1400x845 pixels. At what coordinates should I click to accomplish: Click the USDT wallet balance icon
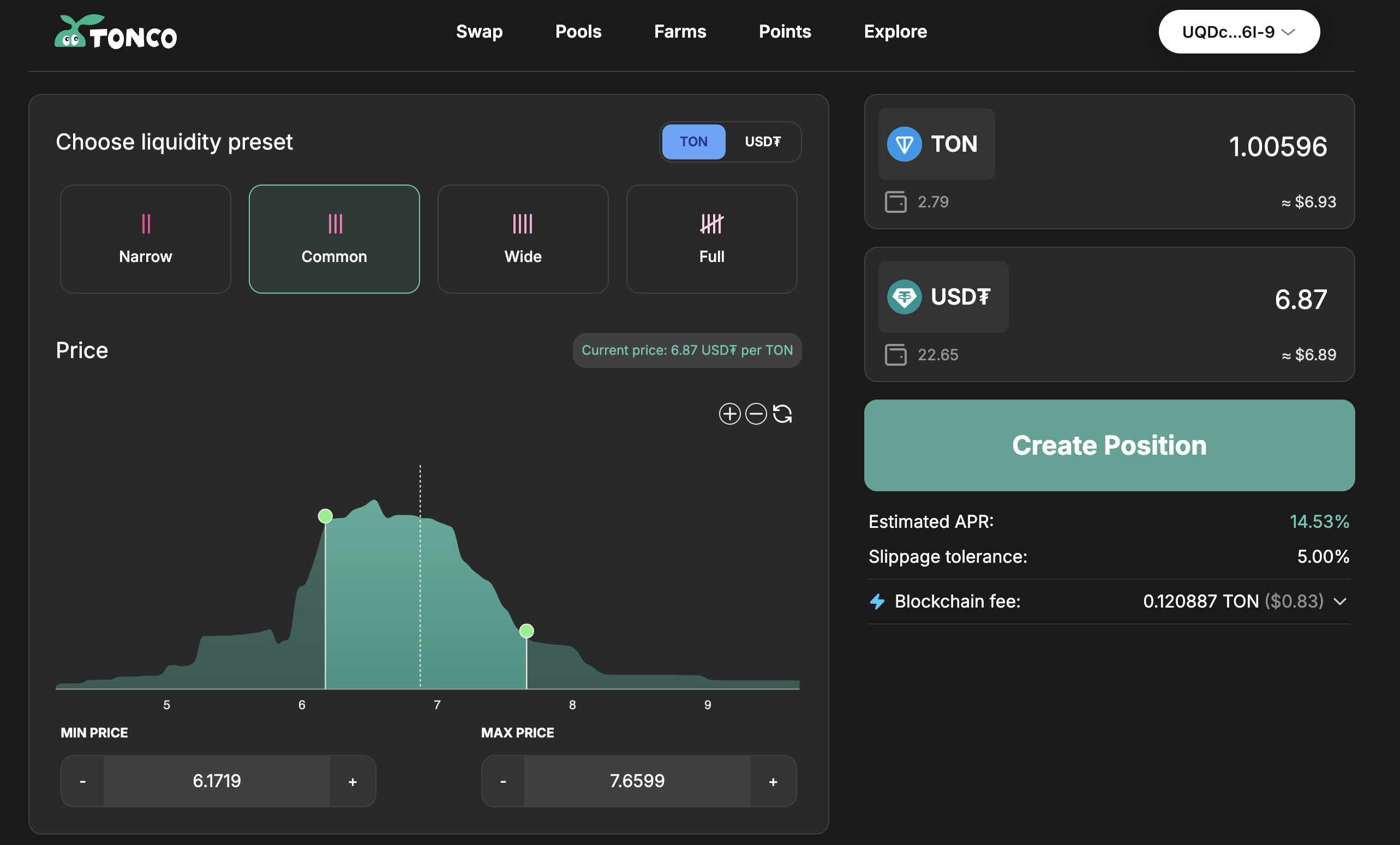click(895, 355)
